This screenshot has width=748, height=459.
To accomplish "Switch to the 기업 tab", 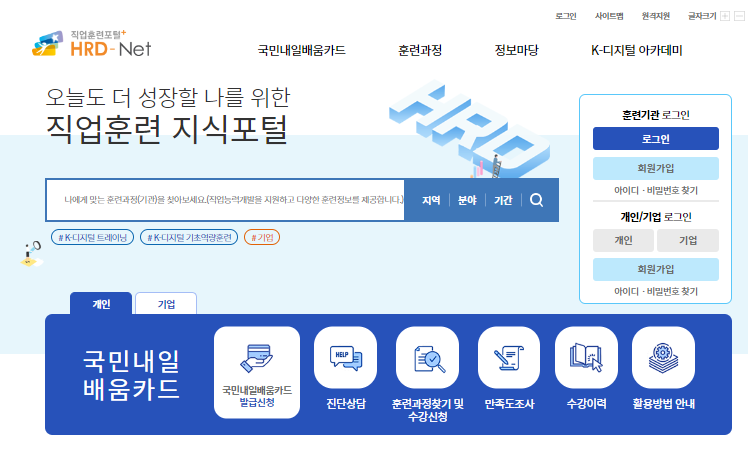I will pos(166,303).
